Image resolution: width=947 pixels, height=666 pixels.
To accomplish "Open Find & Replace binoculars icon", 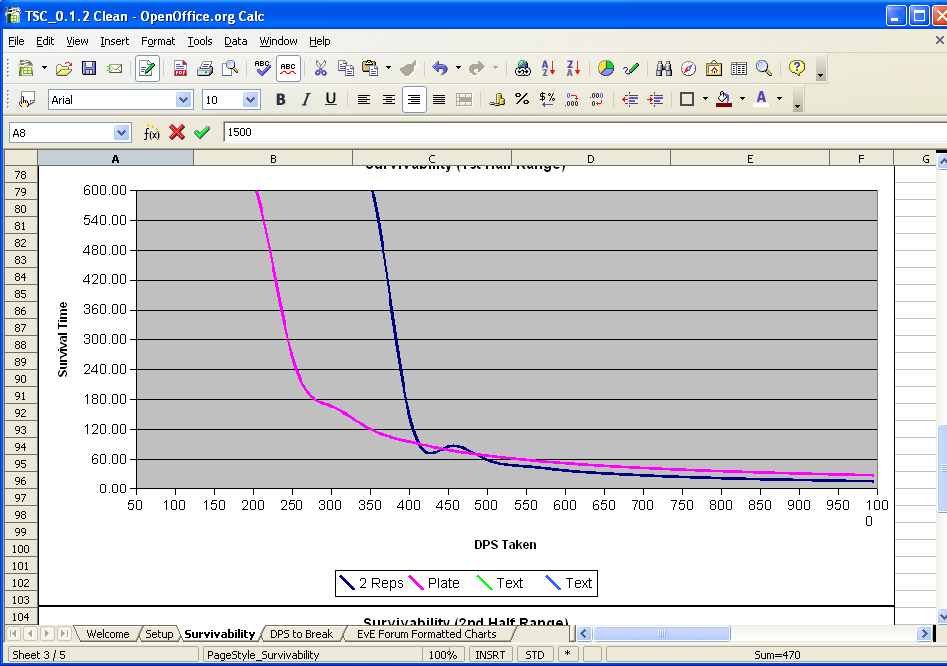I will [x=663, y=69].
